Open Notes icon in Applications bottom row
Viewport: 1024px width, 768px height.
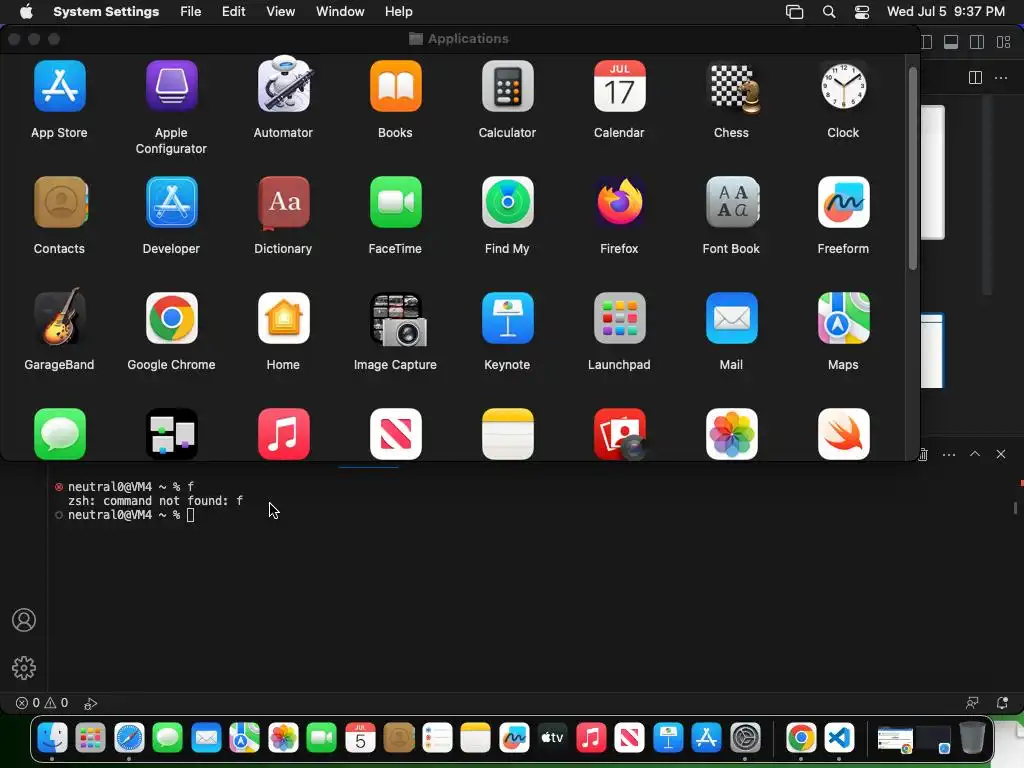tap(507, 434)
